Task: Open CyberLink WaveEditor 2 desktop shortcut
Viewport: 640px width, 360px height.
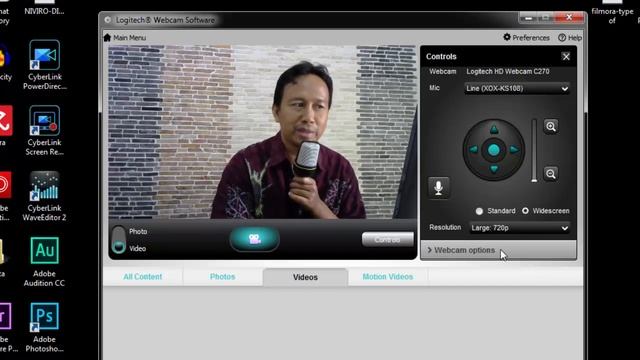Action: (x=44, y=196)
